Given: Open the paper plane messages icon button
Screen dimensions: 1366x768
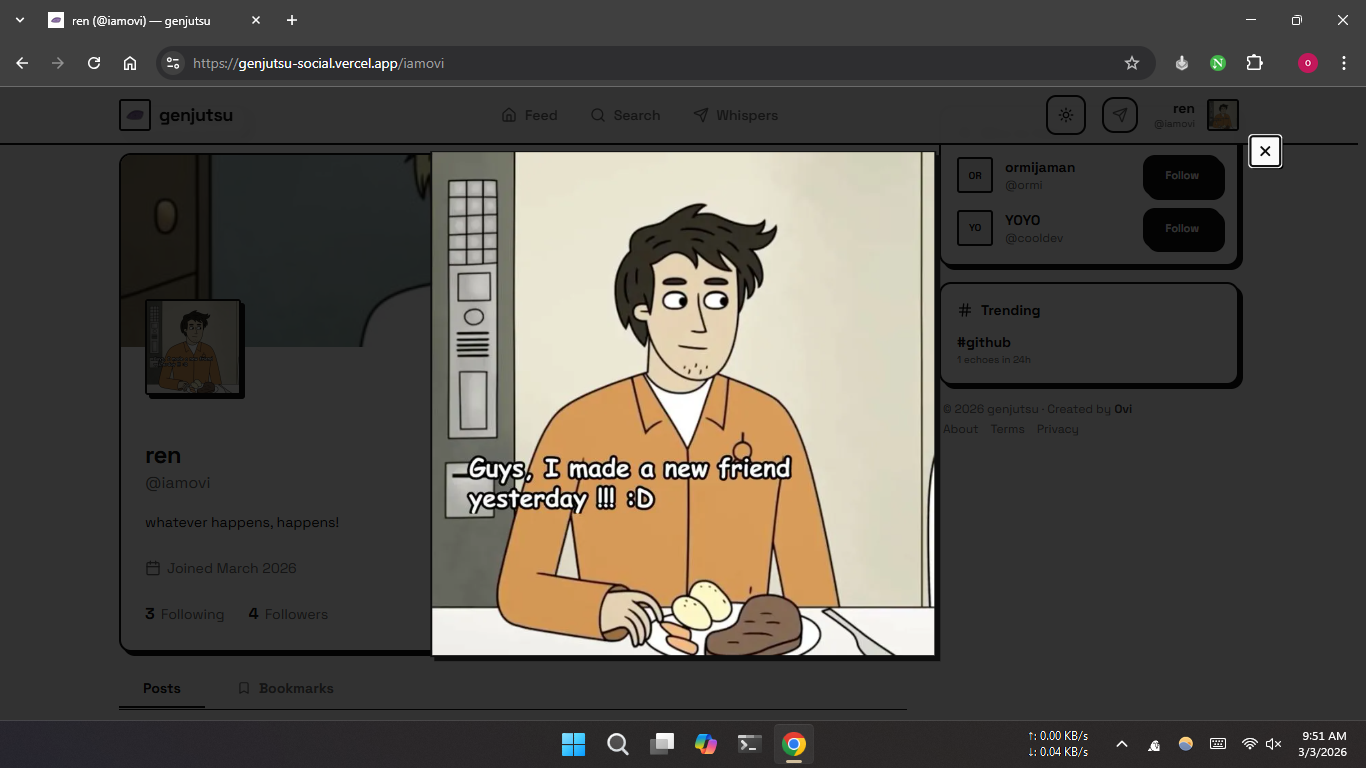Looking at the screenshot, I should pos(1120,115).
